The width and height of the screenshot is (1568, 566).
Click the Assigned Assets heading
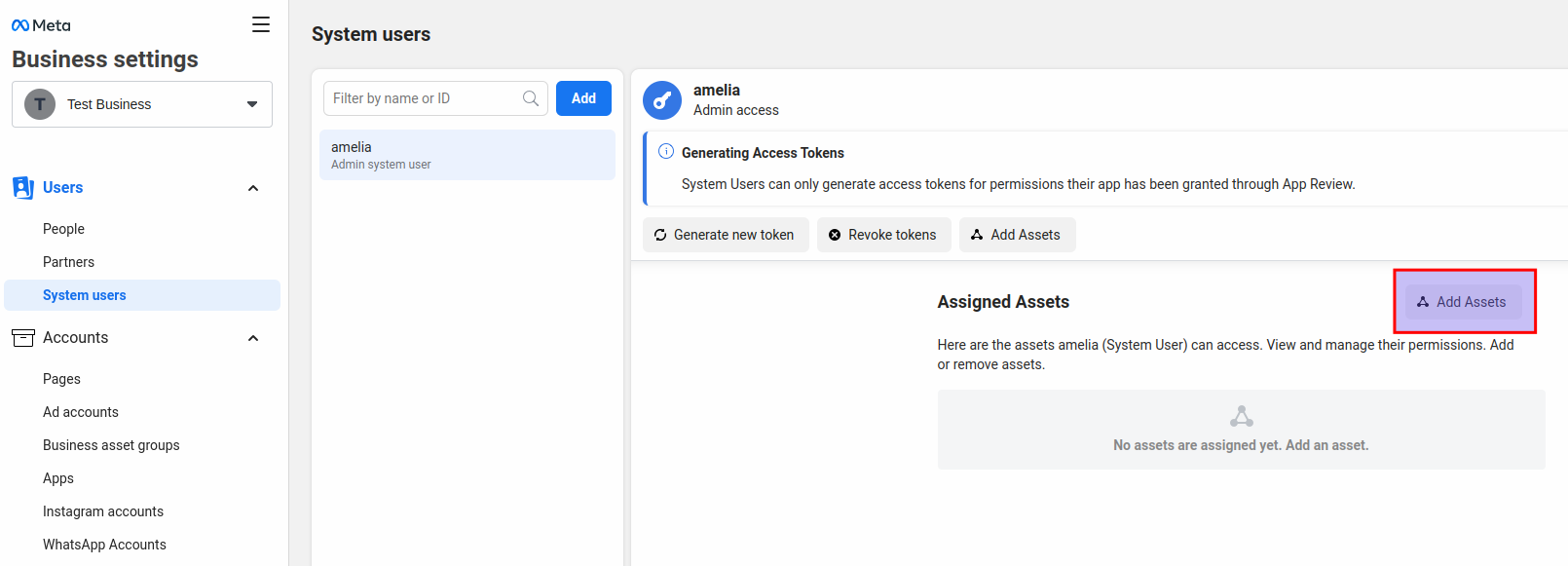click(1003, 302)
